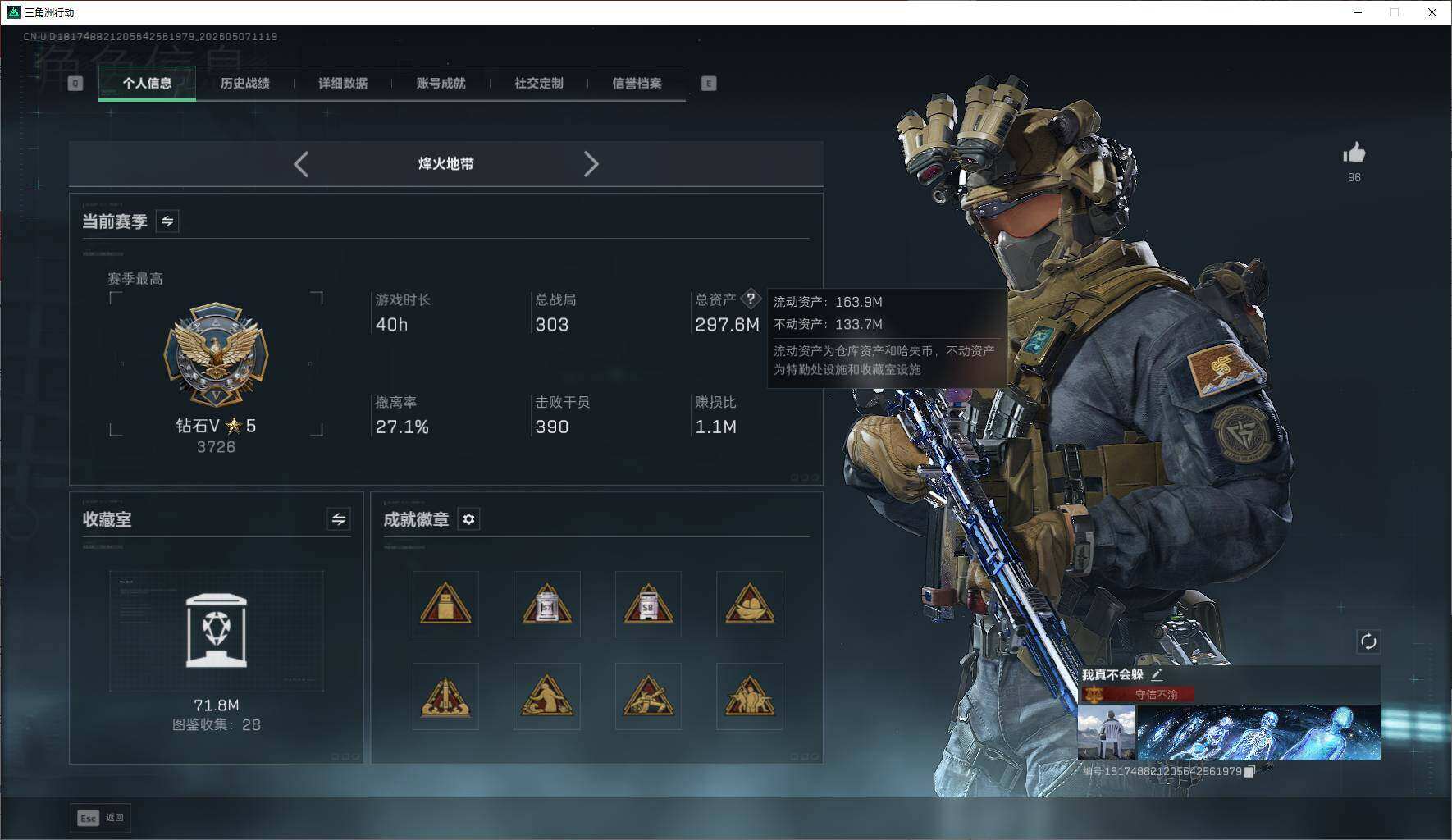Click the Q key previous-tab hint

(75, 83)
